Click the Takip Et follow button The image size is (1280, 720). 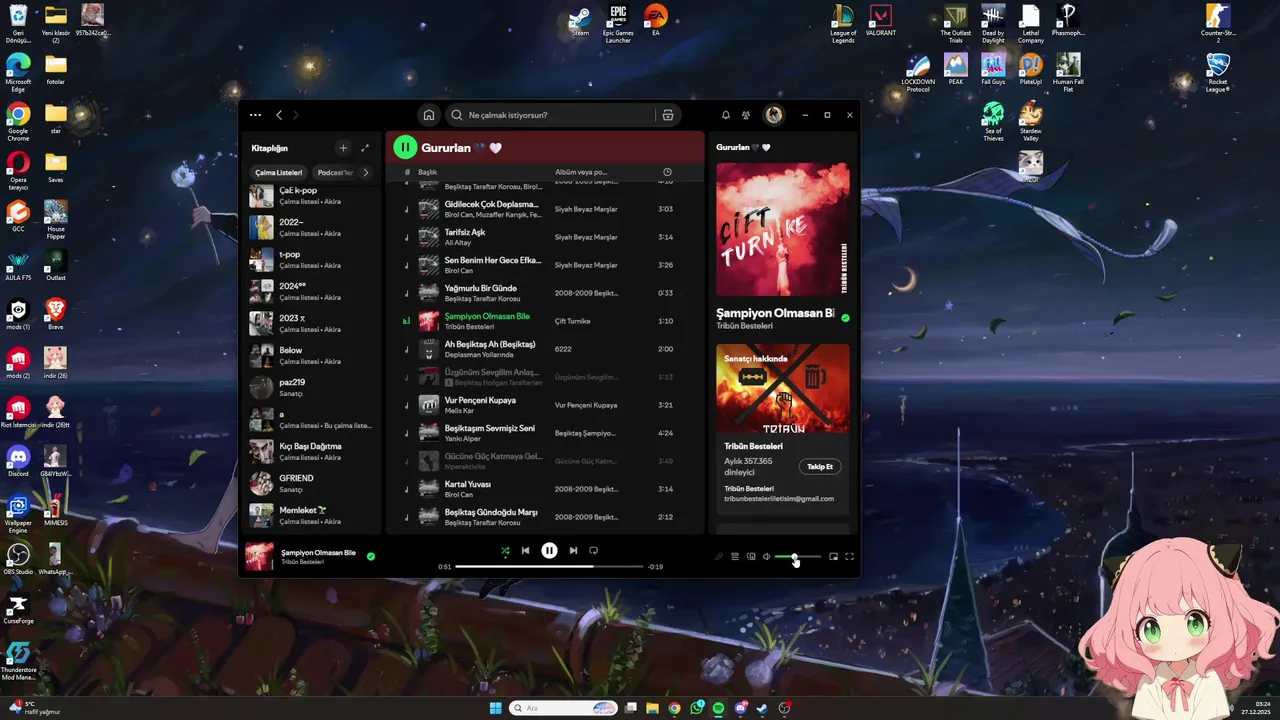pos(820,467)
